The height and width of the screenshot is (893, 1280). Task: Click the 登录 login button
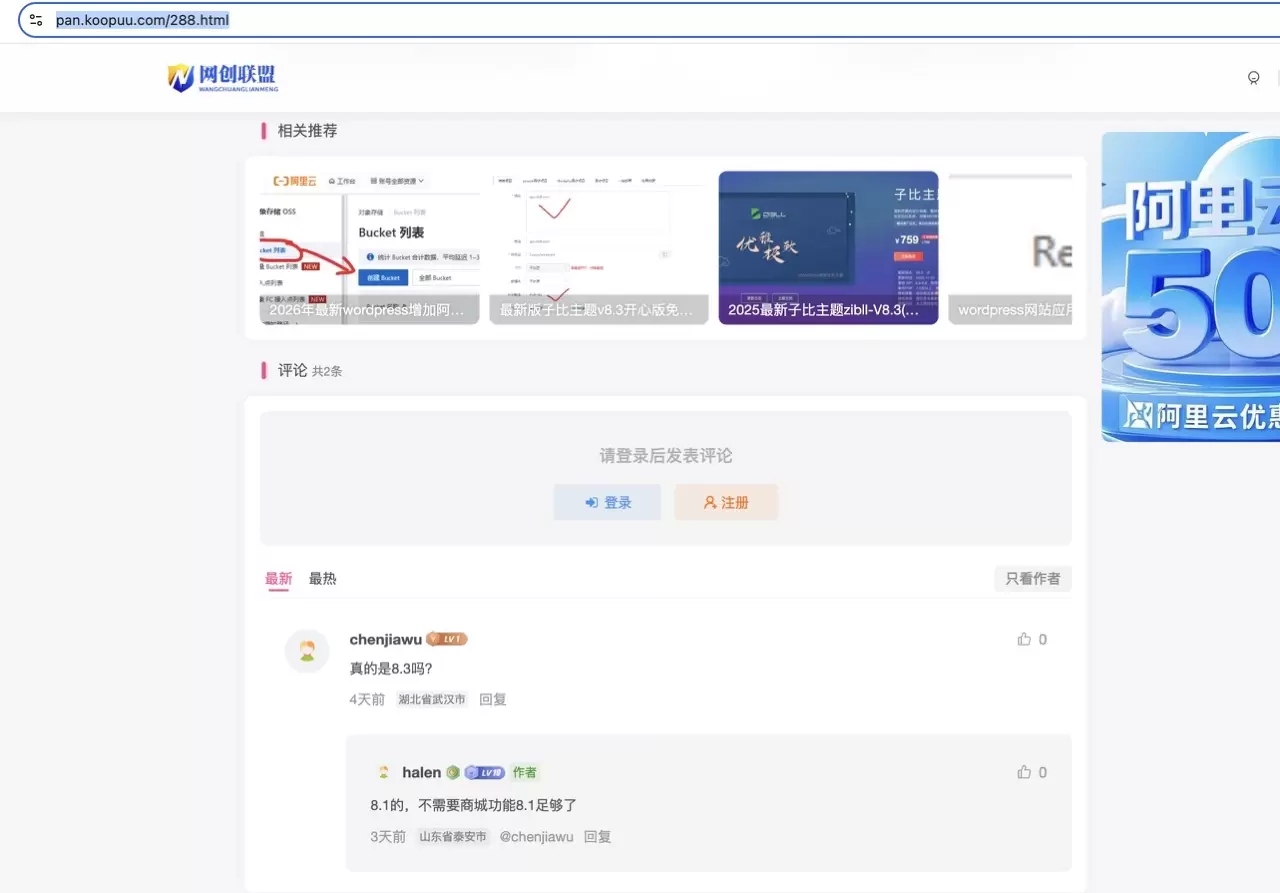pyautogui.click(x=608, y=502)
